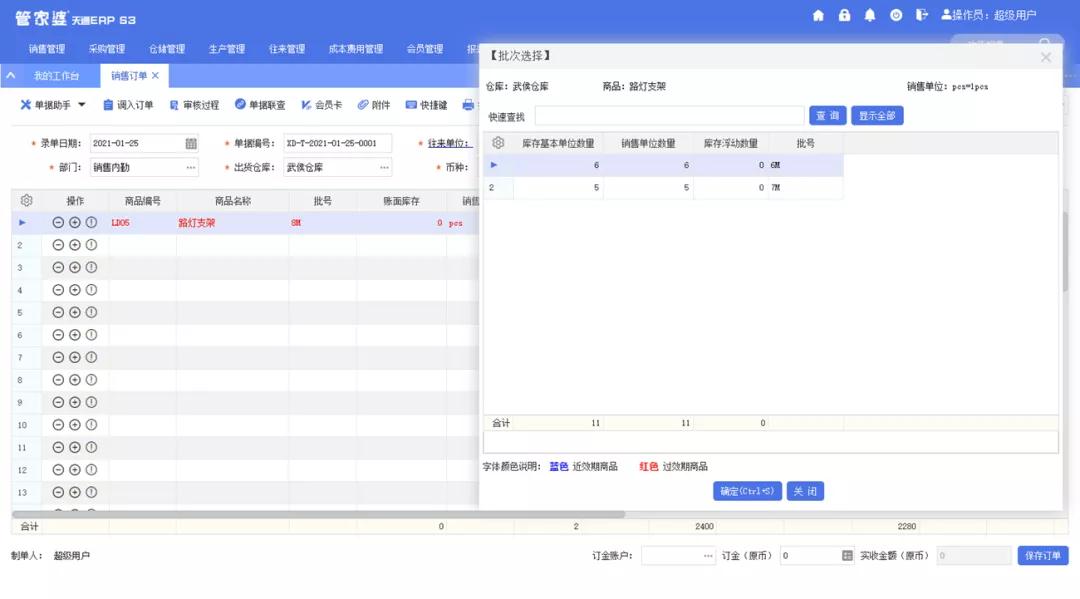
Task: Collapse the tab bar with the up chevron
Action: click(11, 76)
